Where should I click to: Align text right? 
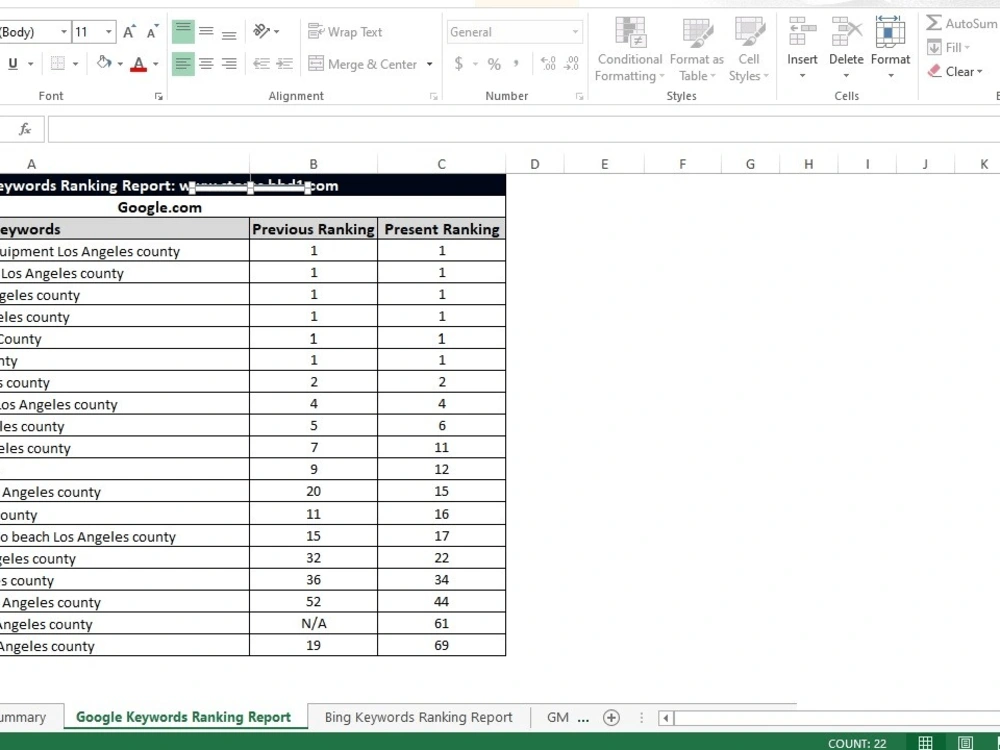pyautogui.click(x=229, y=64)
